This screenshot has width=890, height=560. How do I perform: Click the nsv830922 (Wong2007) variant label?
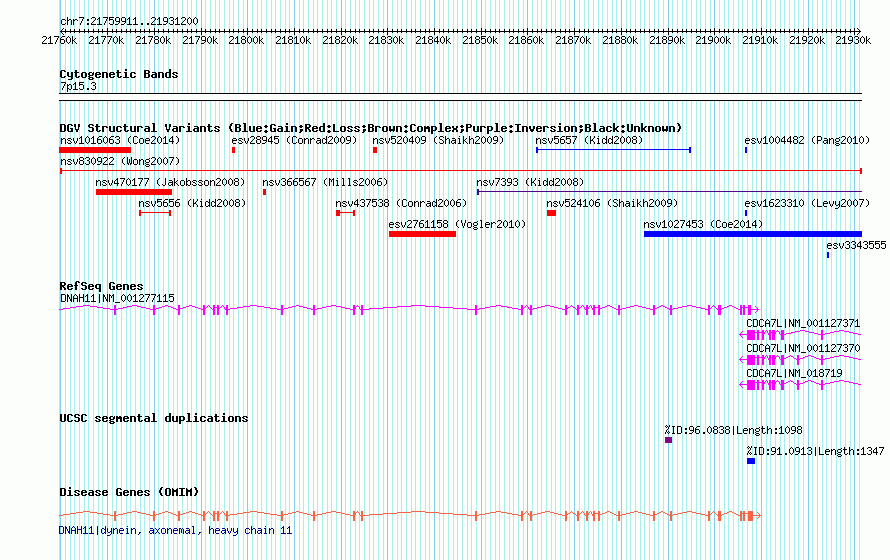click(120, 161)
